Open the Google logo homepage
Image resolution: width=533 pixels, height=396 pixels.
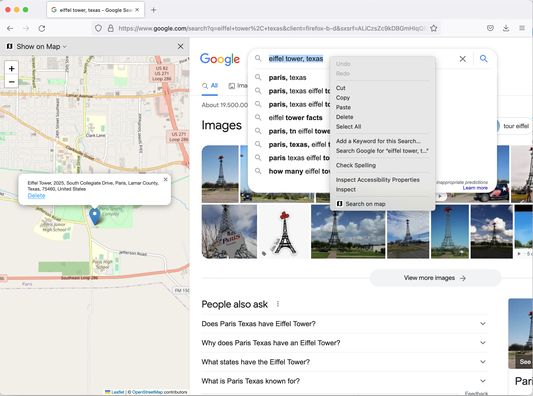(x=220, y=59)
